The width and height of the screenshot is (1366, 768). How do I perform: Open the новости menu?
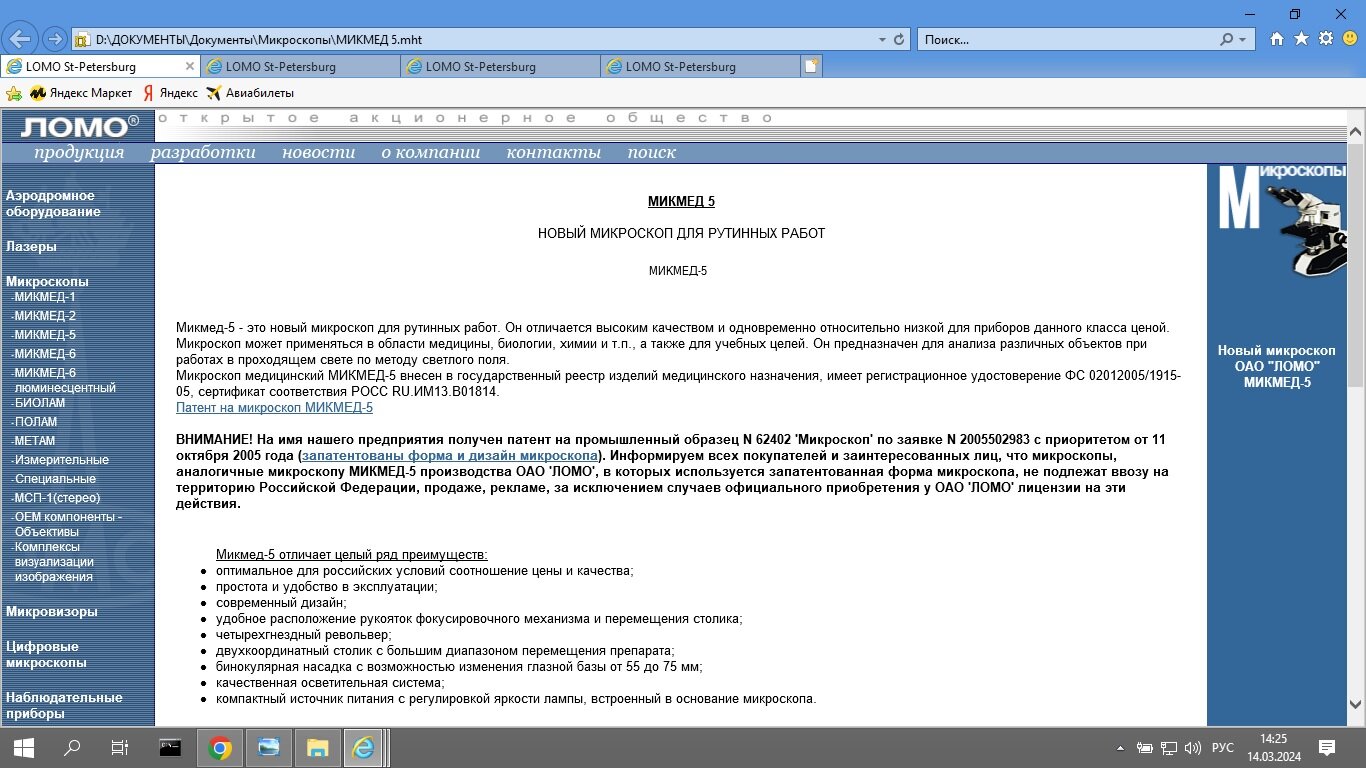(319, 153)
